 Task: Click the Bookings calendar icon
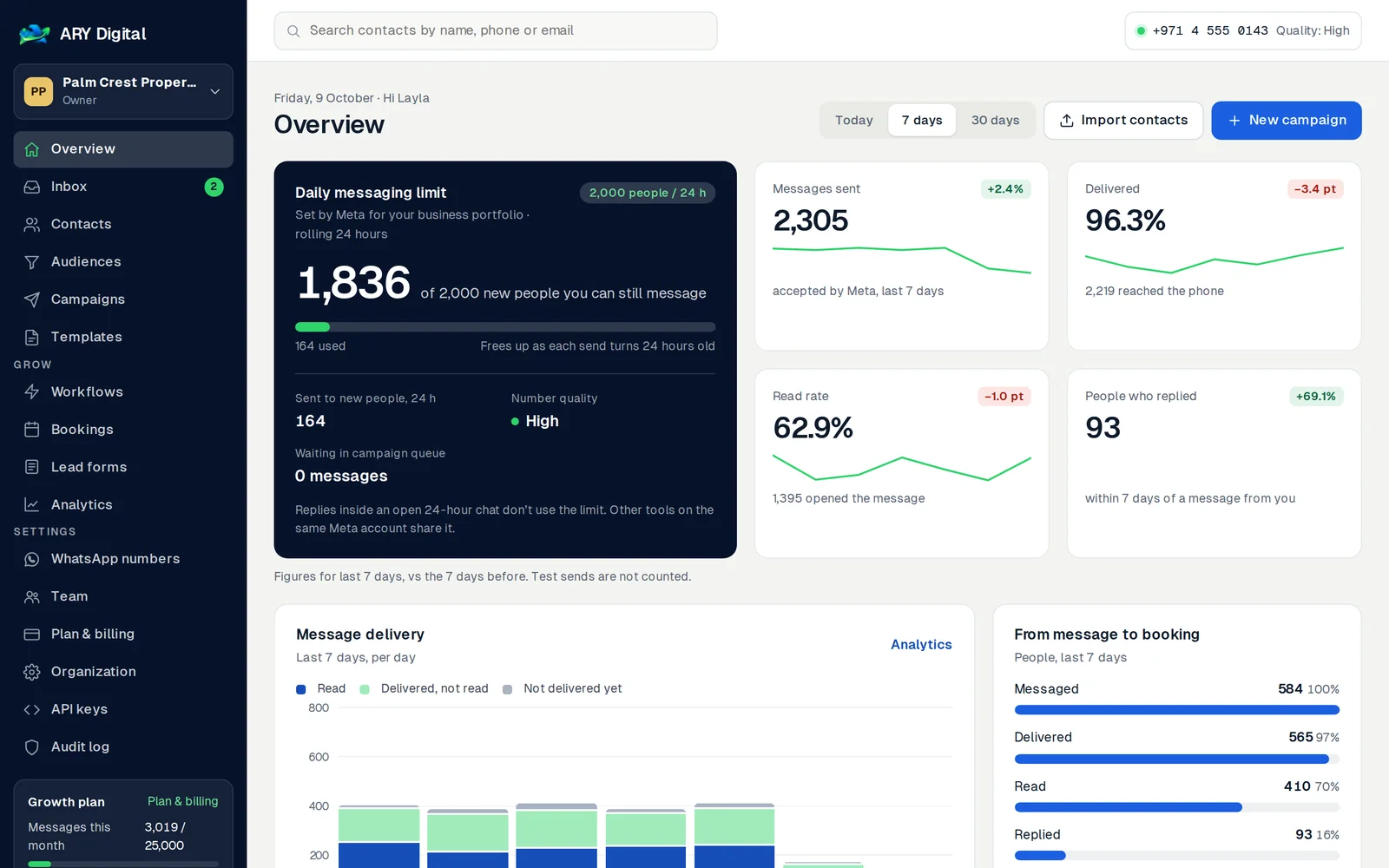tap(32, 430)
